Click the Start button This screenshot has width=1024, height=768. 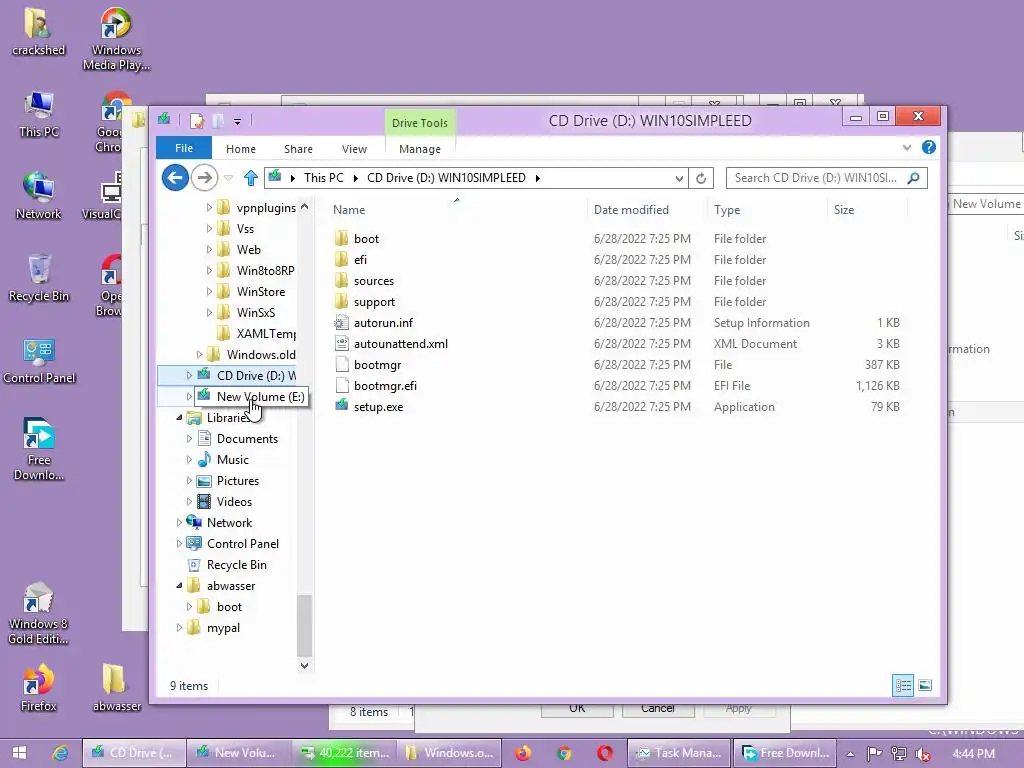(19, 753)
